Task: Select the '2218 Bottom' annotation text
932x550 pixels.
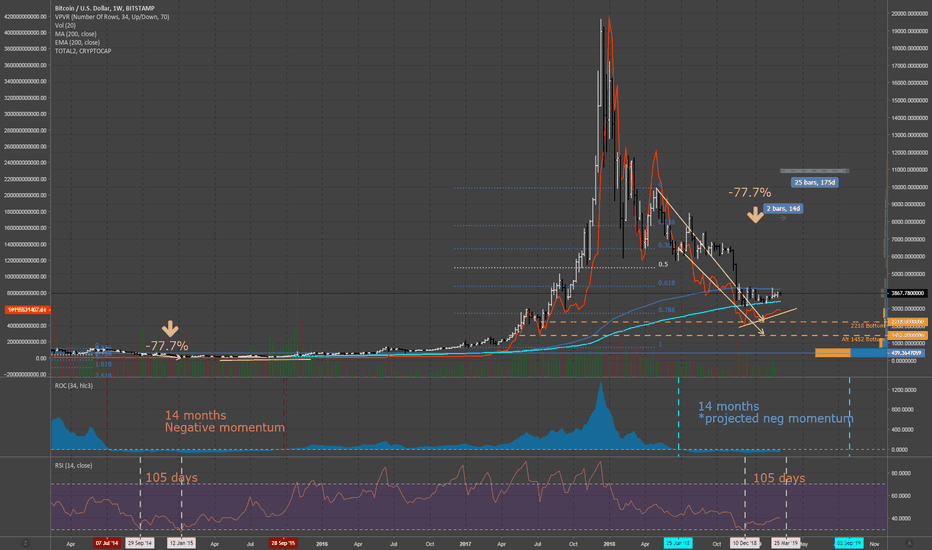Action: (x=867, y=326)
